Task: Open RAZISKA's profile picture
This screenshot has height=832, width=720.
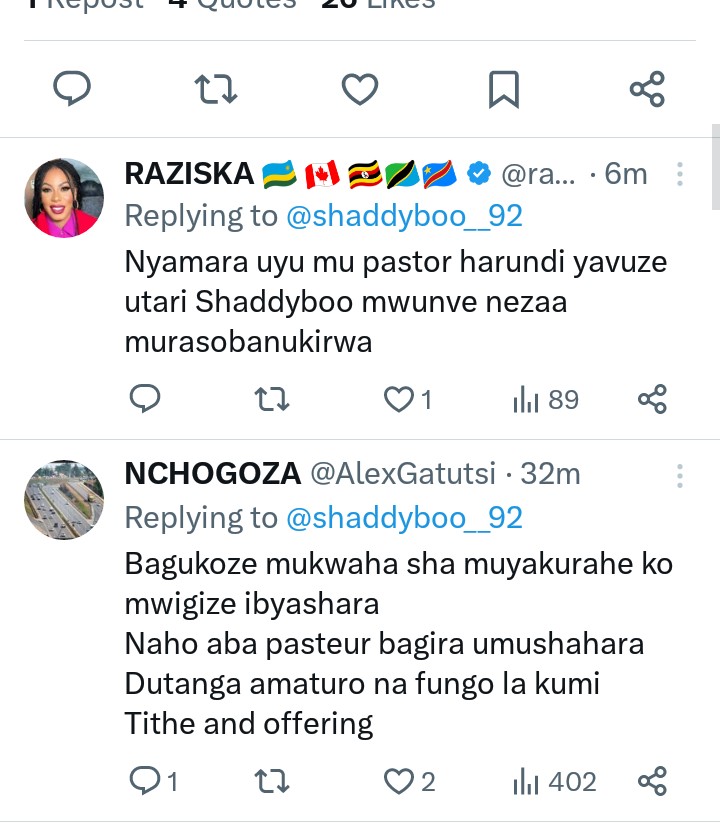Action: (x=64, y=197)
